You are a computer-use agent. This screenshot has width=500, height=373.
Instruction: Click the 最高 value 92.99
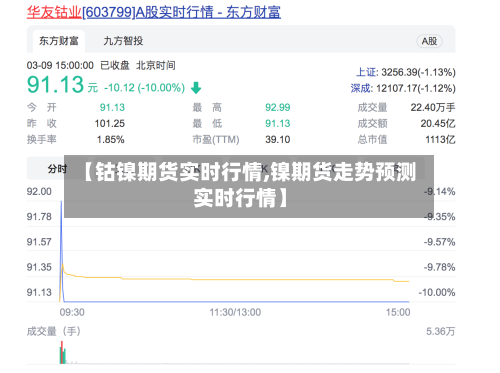pyautogui.click(x=278, y=107)
